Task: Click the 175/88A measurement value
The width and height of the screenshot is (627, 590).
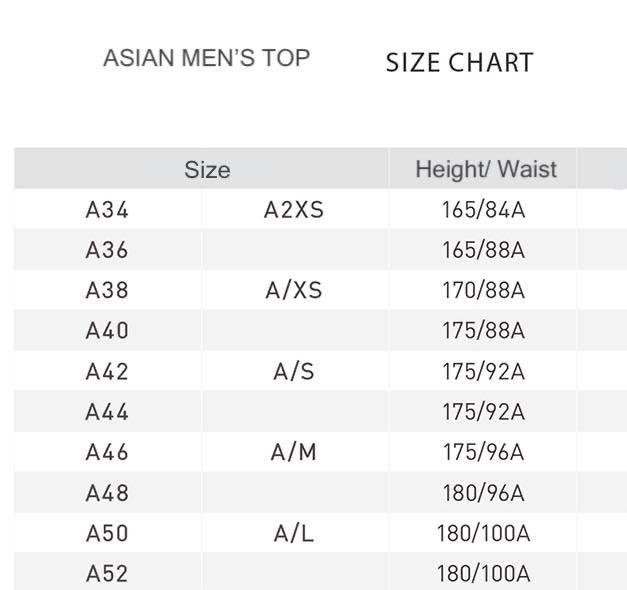Action: pyautogui.click(x=483, y=331)
